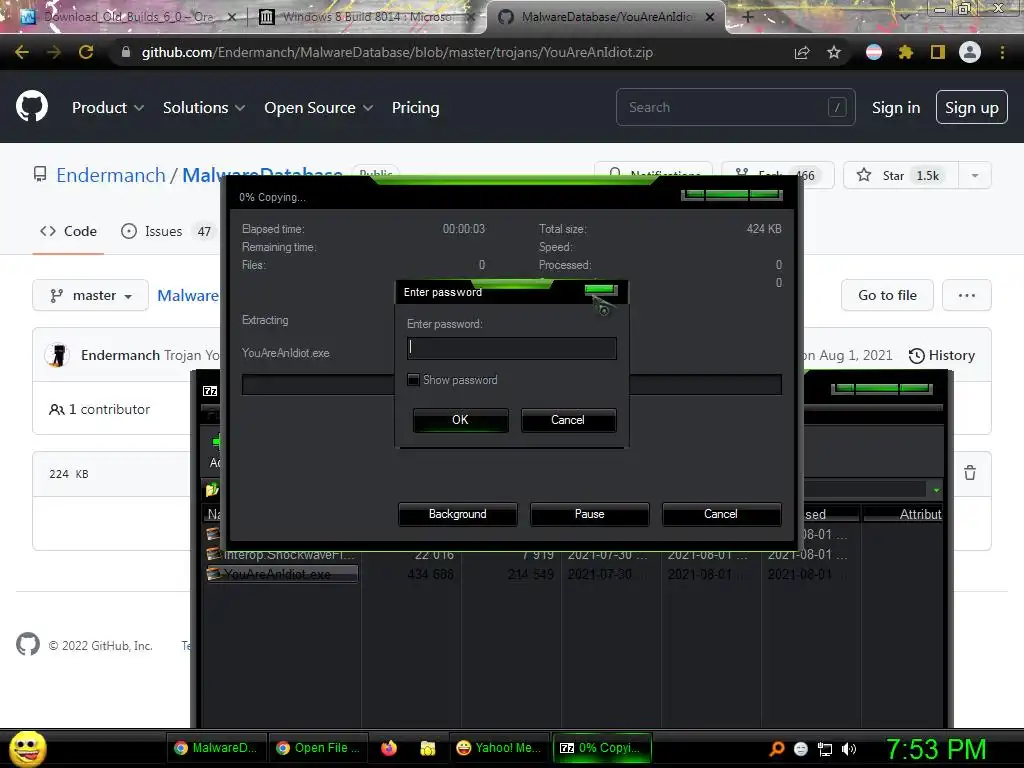View file History

coord(942,355)
